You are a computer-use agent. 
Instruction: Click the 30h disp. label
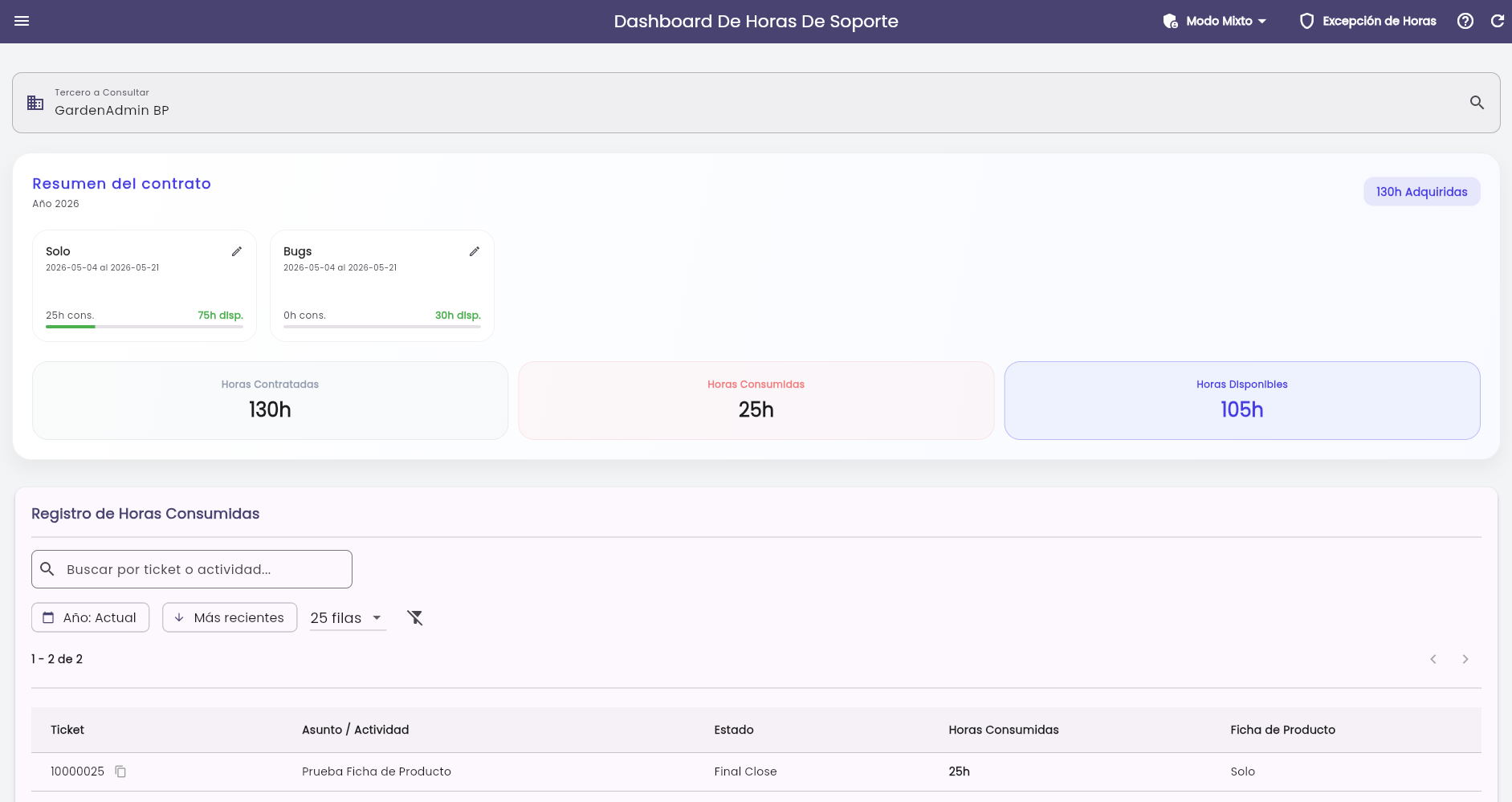pyautogui.click(x=458, y=316)
